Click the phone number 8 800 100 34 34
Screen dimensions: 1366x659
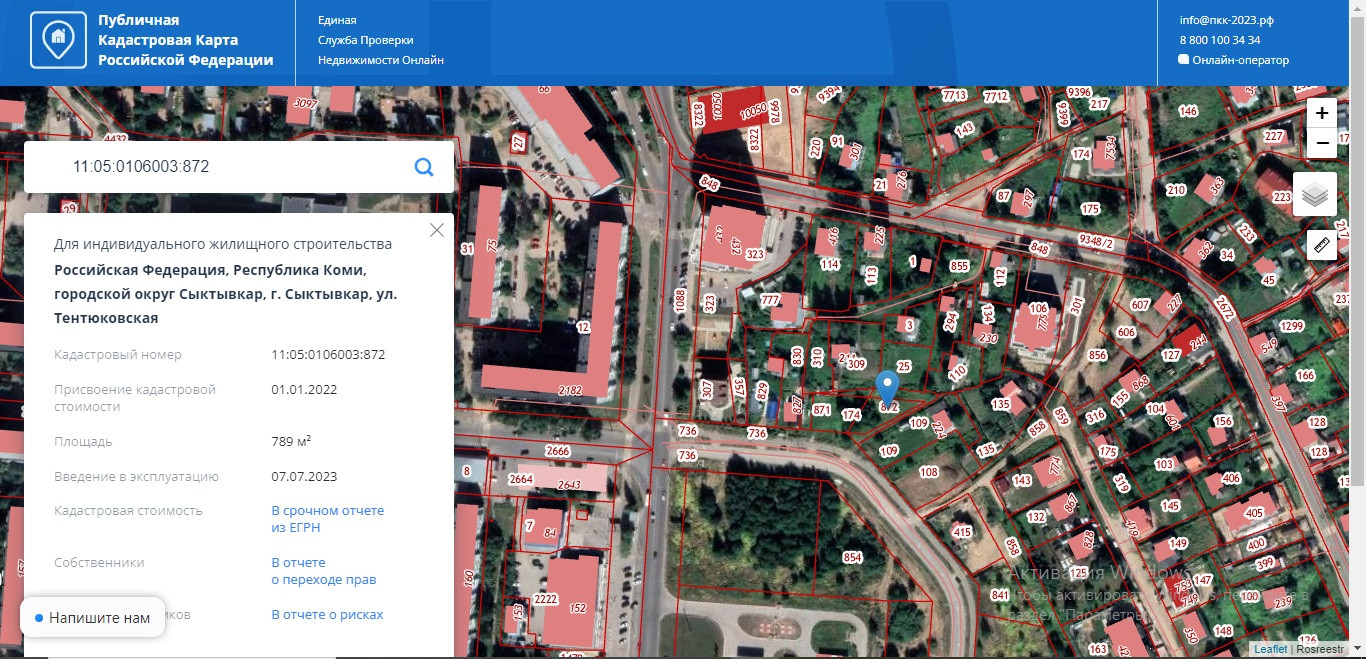(1220, 40)
